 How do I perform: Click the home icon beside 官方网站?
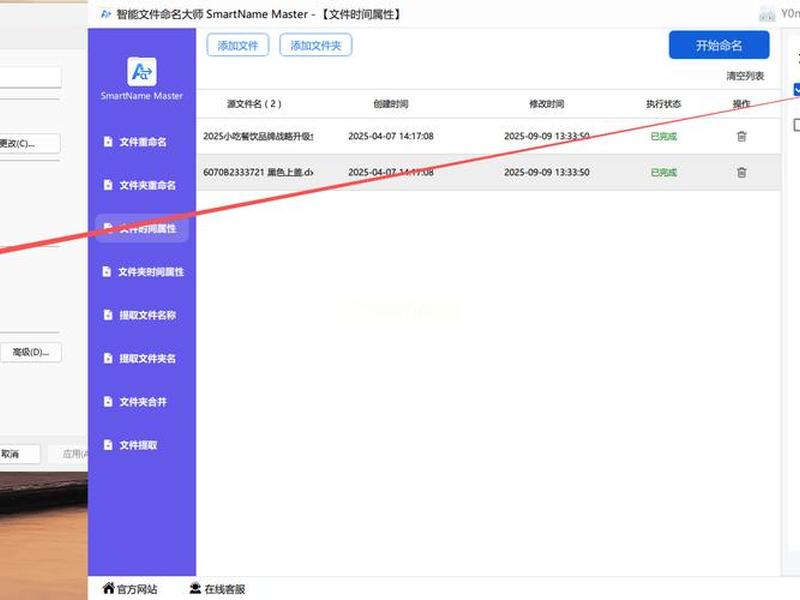tap(109, 588)
